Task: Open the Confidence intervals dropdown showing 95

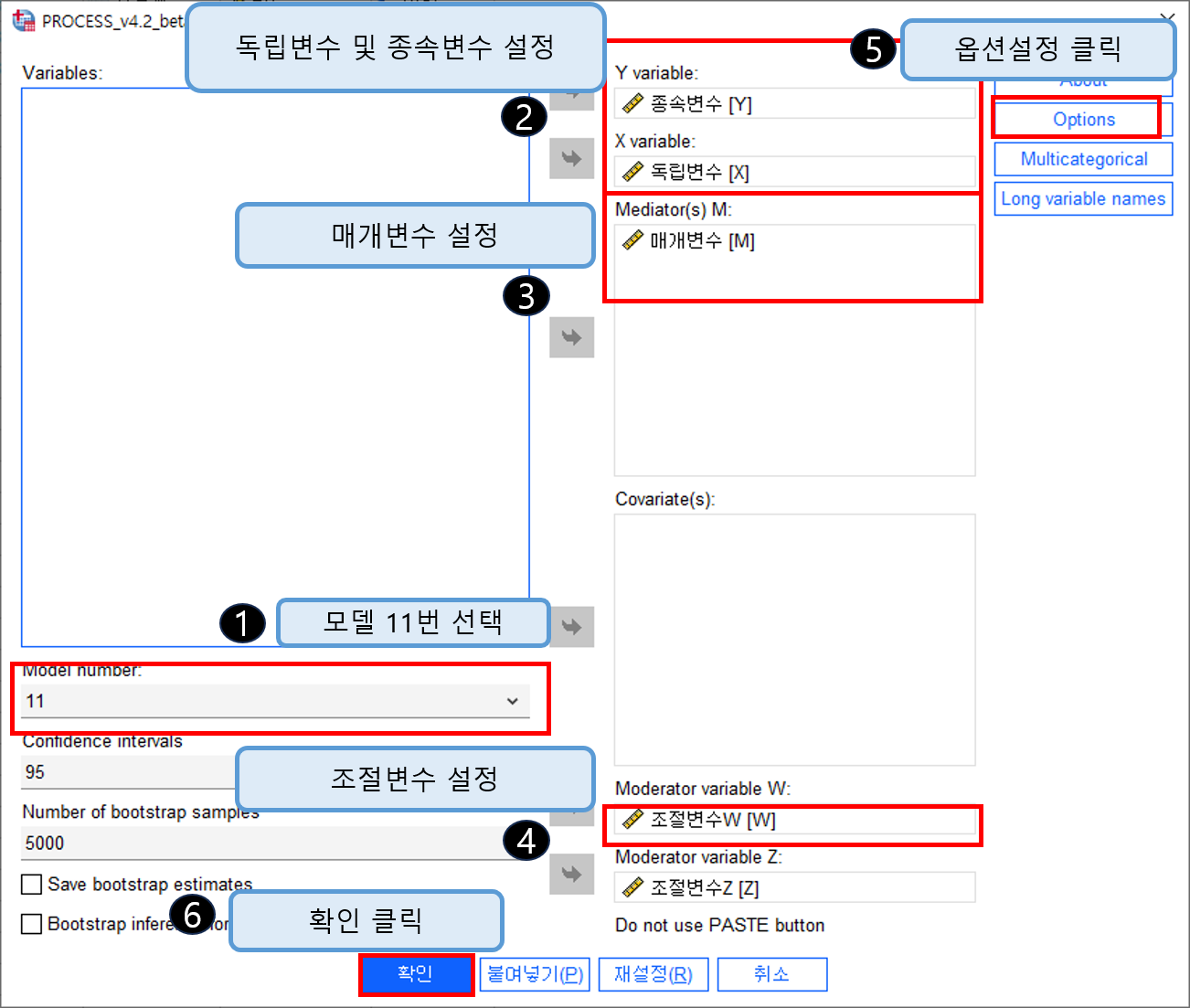Action: coord(128,772)
